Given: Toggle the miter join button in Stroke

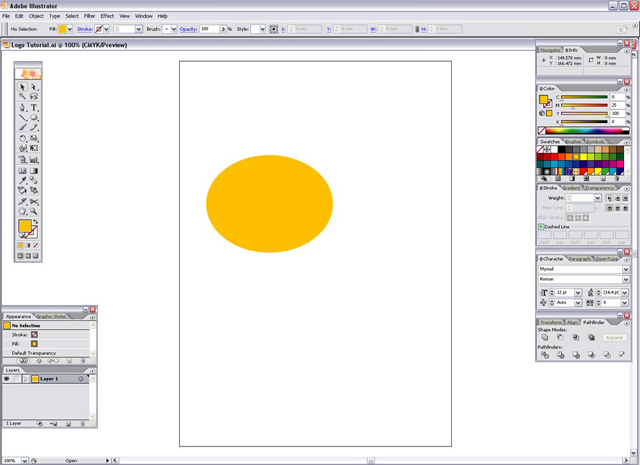Looking at the screenshot, I should tap(609, 208).
